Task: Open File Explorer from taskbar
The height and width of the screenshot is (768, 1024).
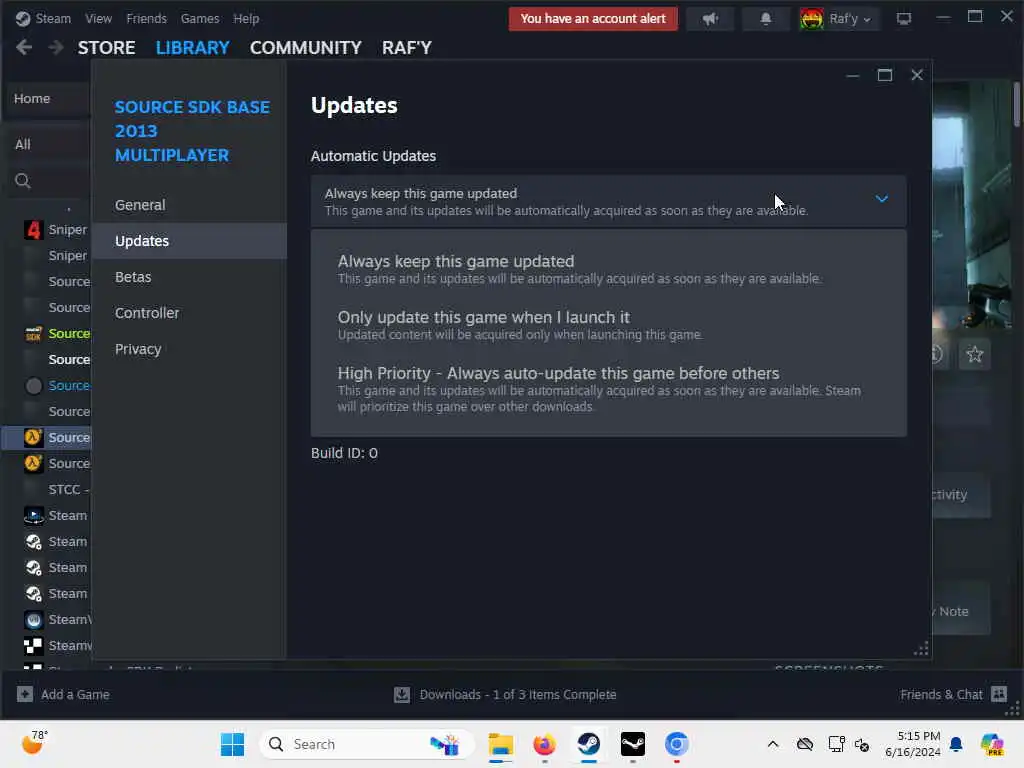Action: point(501,744)
